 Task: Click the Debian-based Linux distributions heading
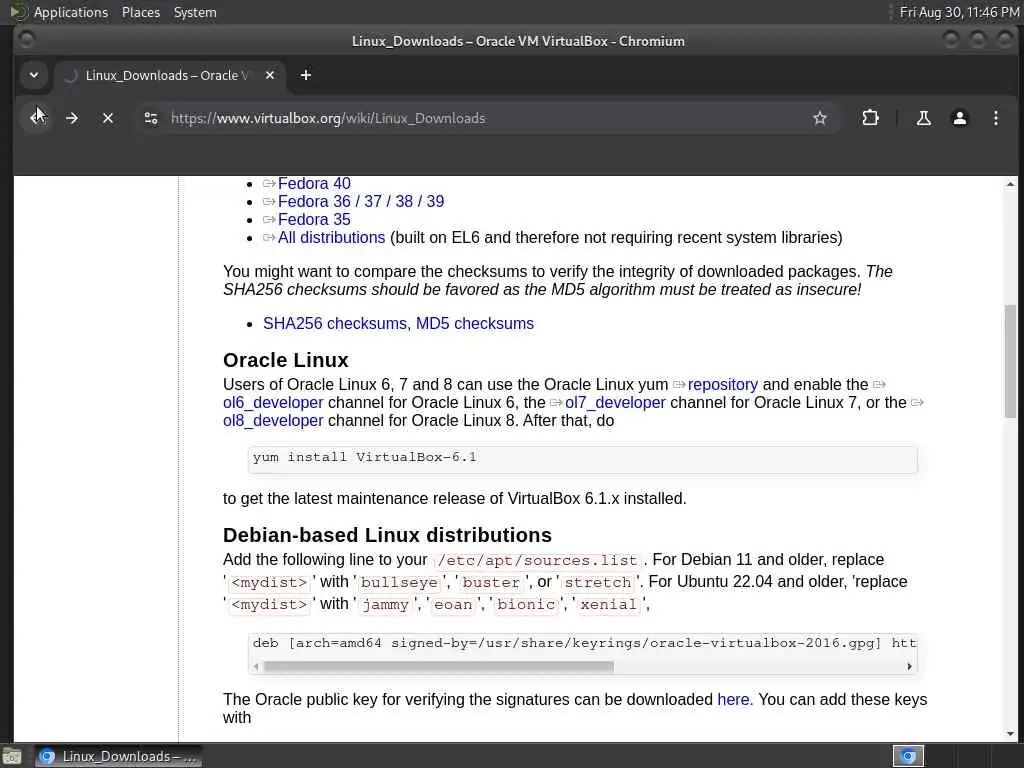point(387,536)
